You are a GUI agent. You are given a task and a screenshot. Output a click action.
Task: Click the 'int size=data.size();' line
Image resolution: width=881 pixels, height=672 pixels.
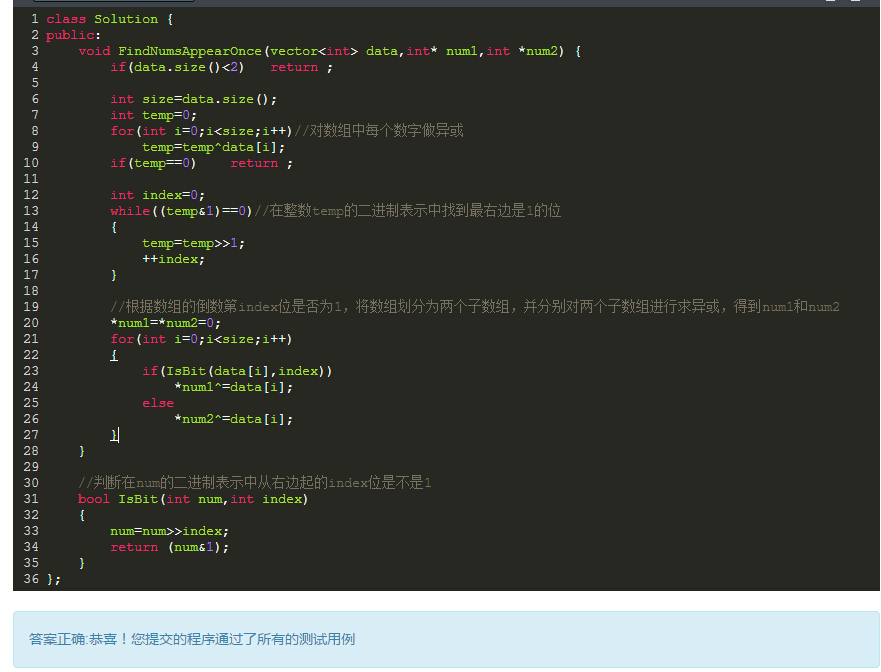click(x=193, y=99)
